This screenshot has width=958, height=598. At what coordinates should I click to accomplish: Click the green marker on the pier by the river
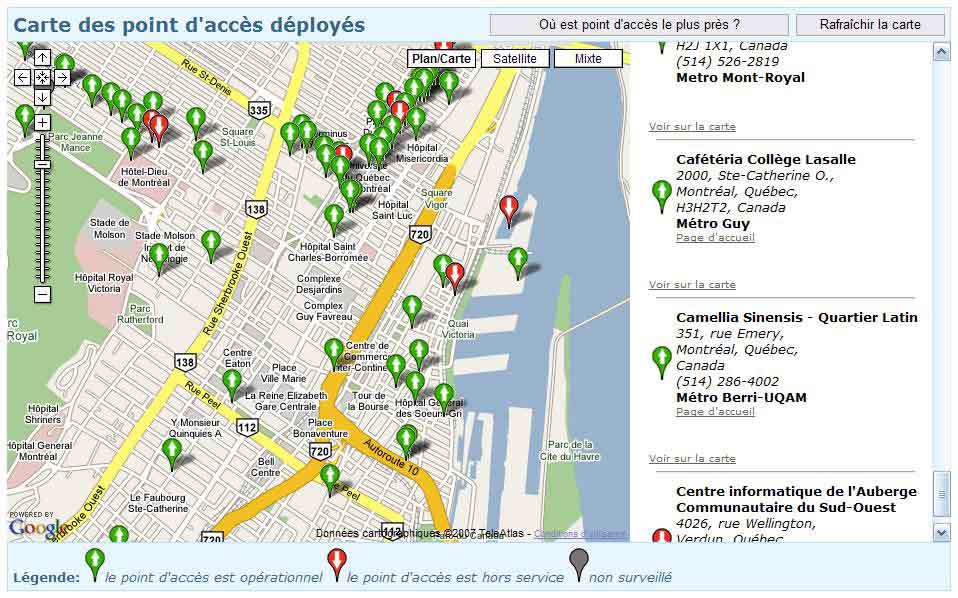click(x=517, y=261)
